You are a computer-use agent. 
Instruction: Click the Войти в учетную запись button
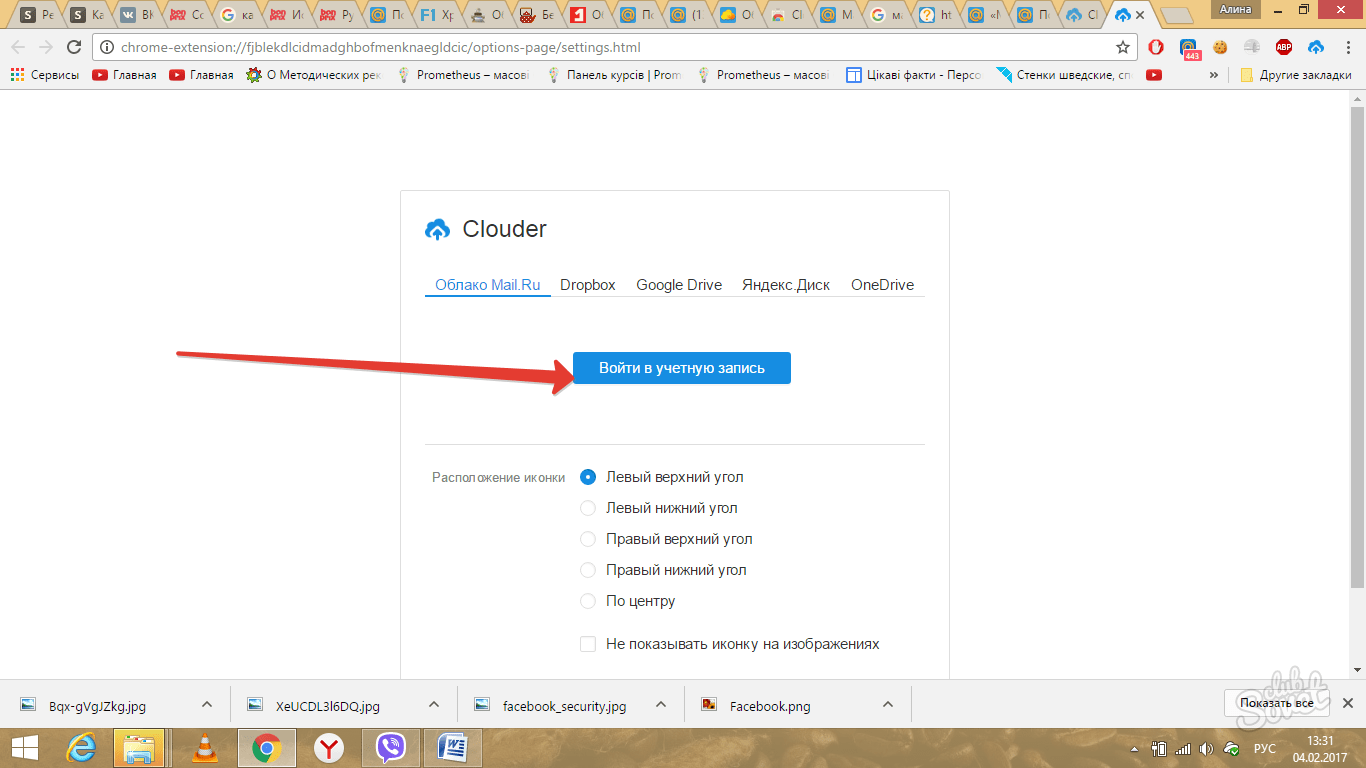(682, 368)
